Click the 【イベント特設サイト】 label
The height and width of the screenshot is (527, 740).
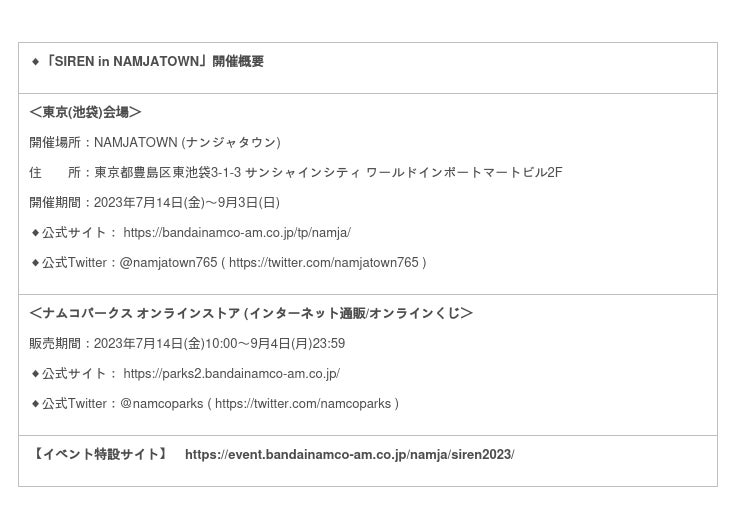pyautogui.click(x=99, y=455)
